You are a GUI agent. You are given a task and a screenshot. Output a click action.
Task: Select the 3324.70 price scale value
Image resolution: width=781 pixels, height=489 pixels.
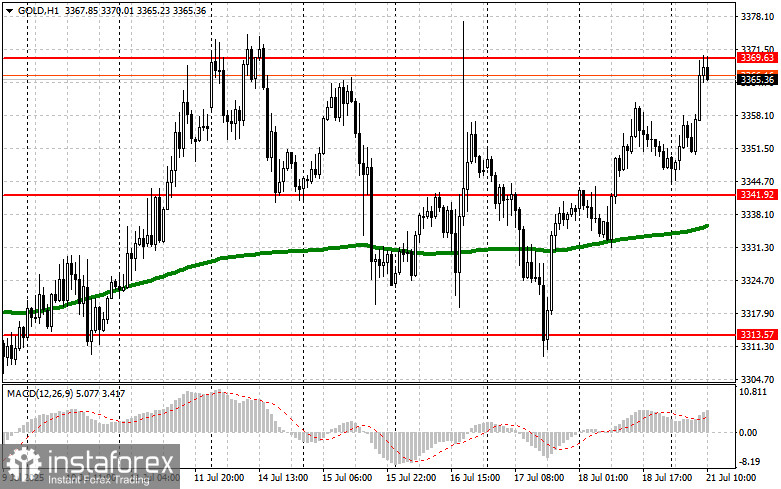tap(757, 280)
